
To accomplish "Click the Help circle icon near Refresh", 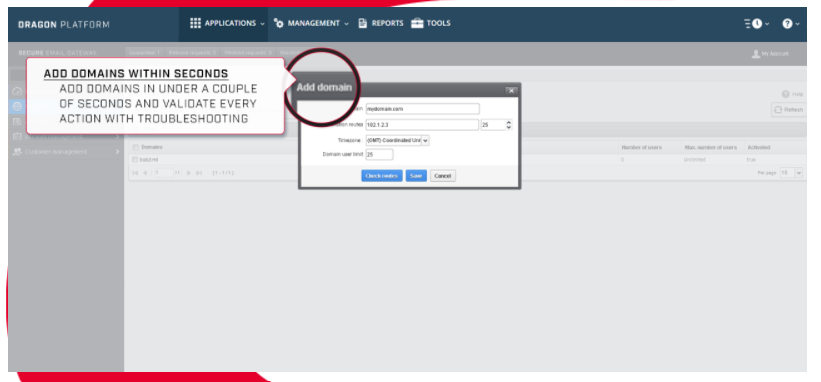I will [x=785, y=94].
